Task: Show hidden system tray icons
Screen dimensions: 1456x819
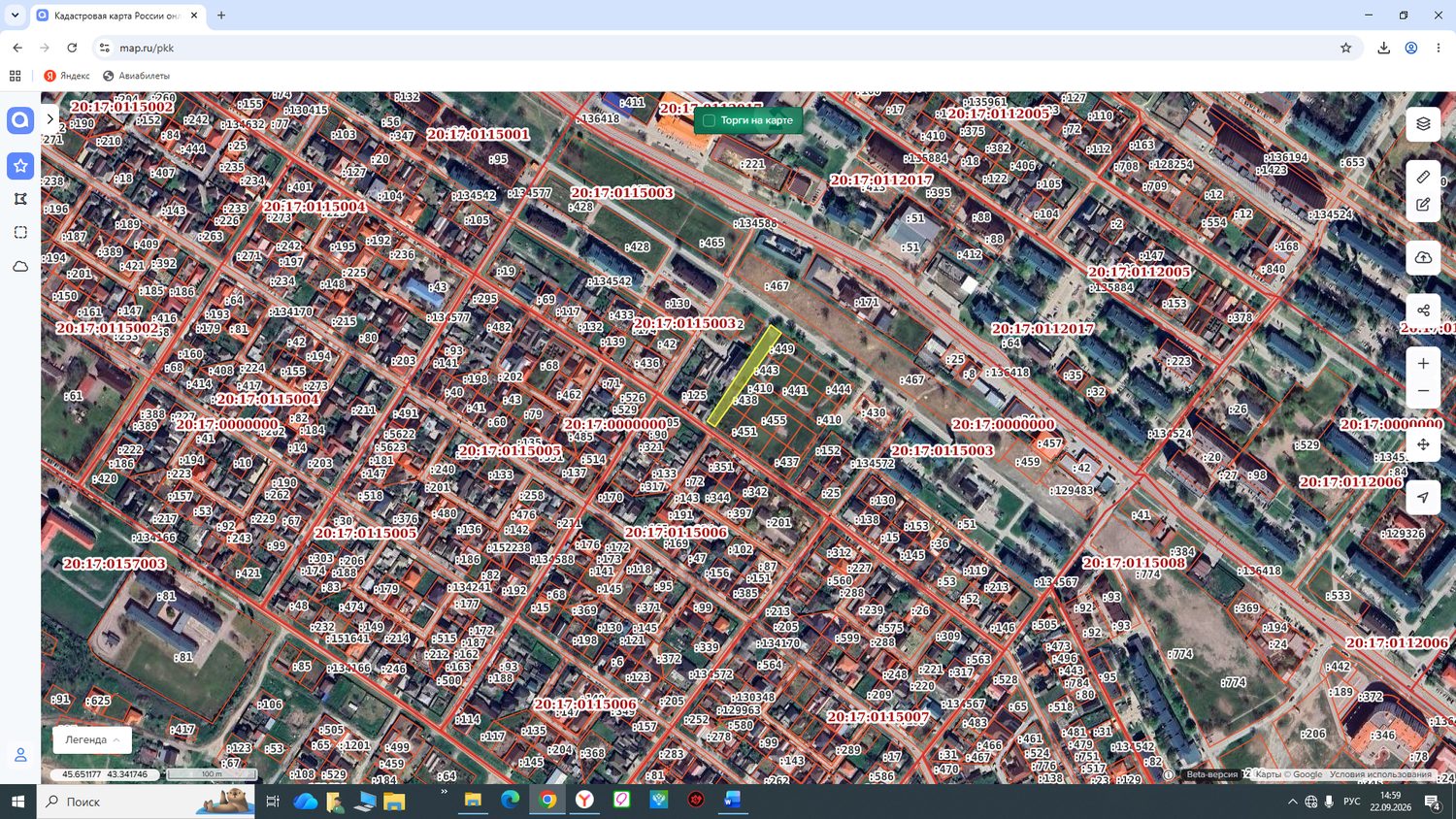Action: 1292,802
